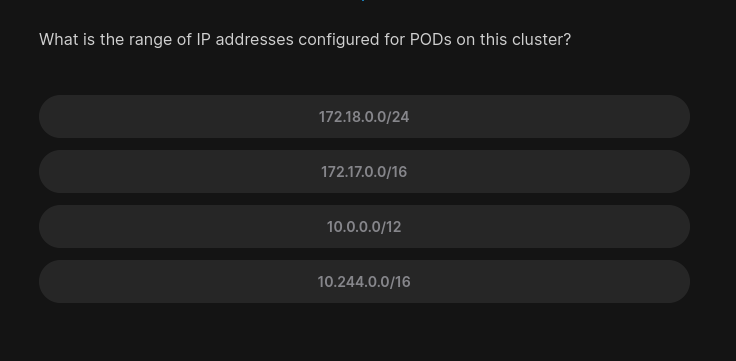This screenshot has width=736, height=361.
Task: Answer with the /24 network option
Action: tap(364, 116)
